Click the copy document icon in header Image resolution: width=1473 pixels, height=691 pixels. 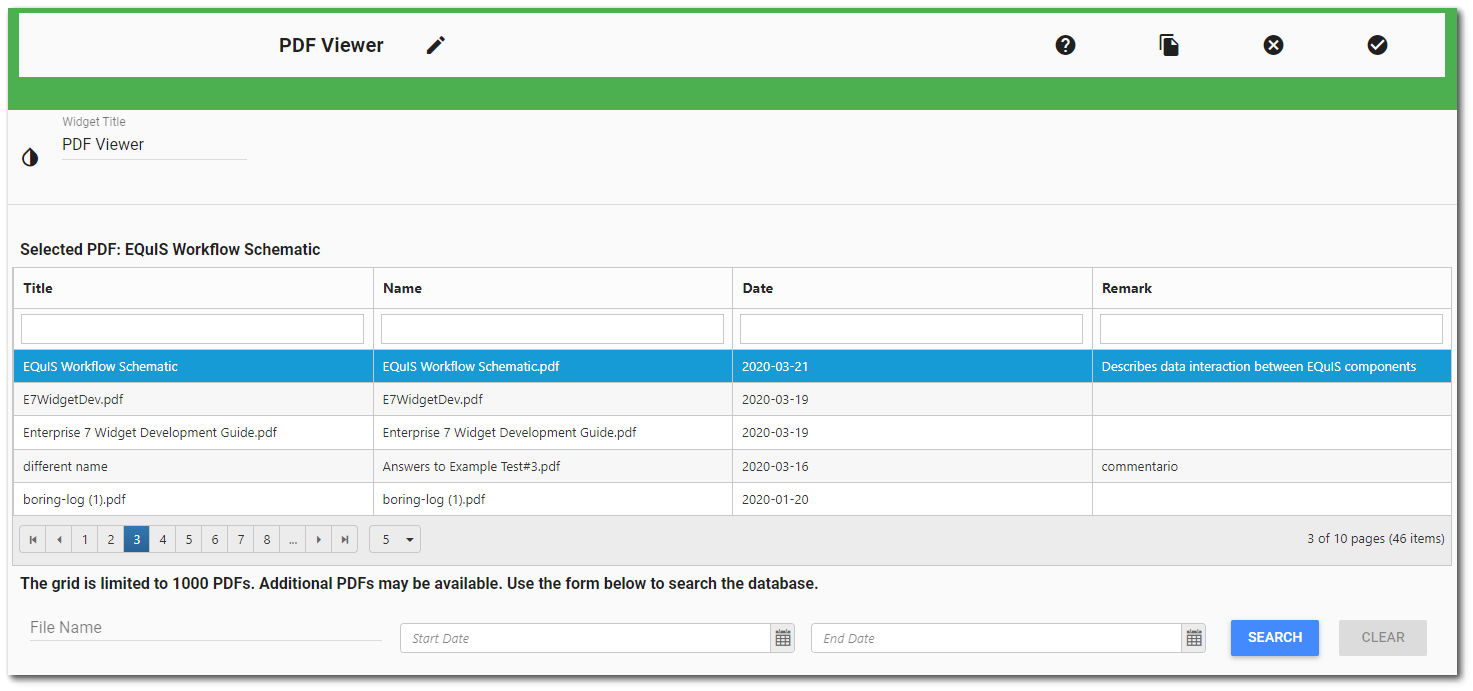1169,45
